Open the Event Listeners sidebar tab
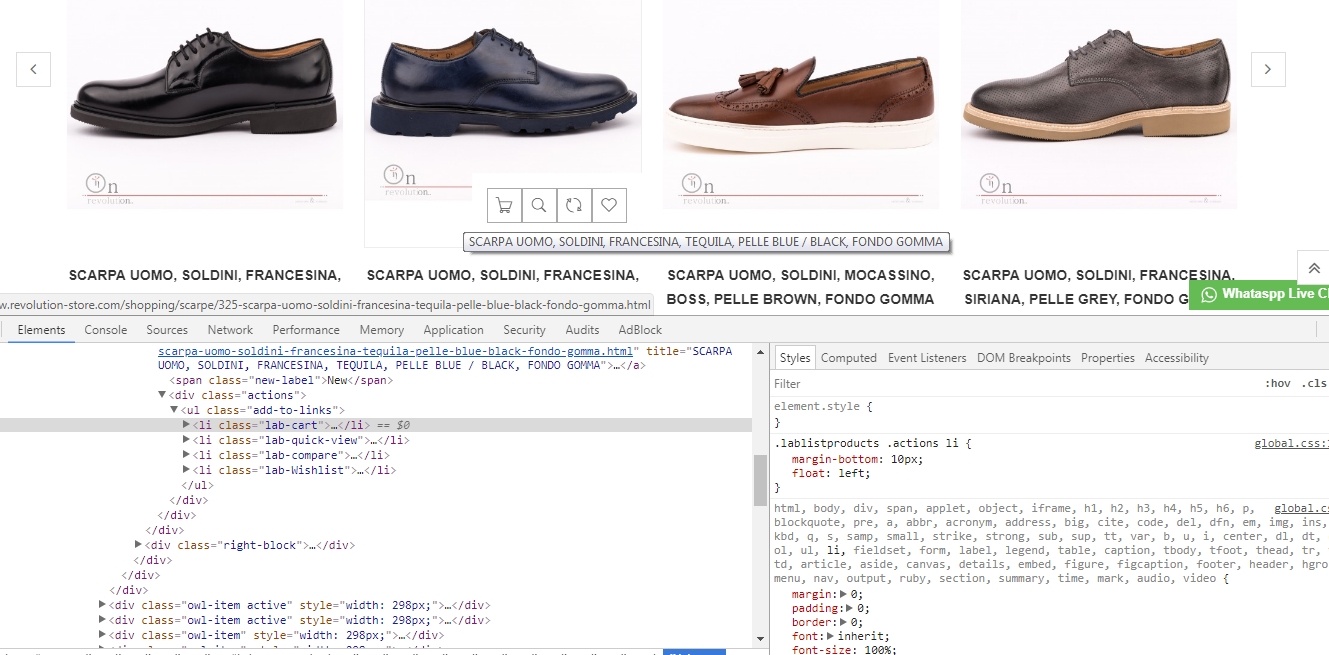Screen dimensions: 1329x655 pos(927,358)
